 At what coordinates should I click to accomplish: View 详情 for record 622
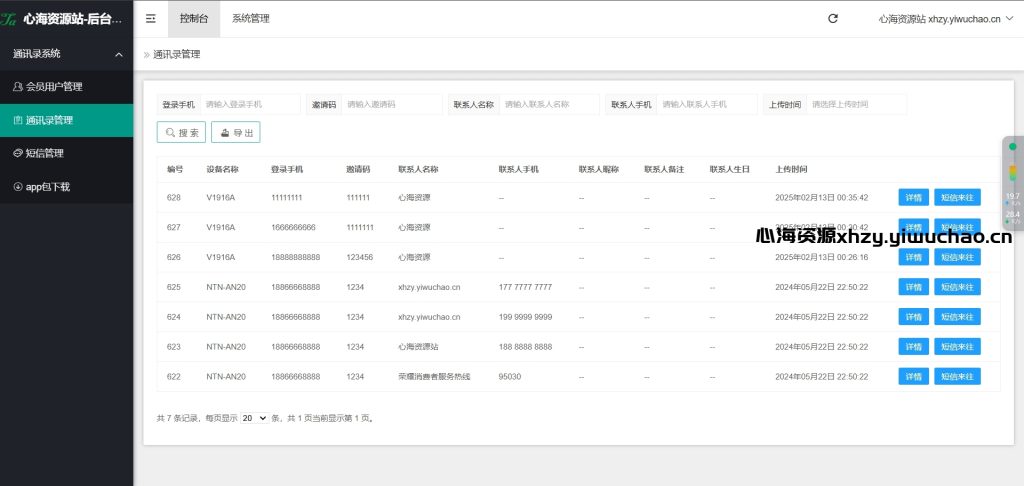[x=914, y=377]
